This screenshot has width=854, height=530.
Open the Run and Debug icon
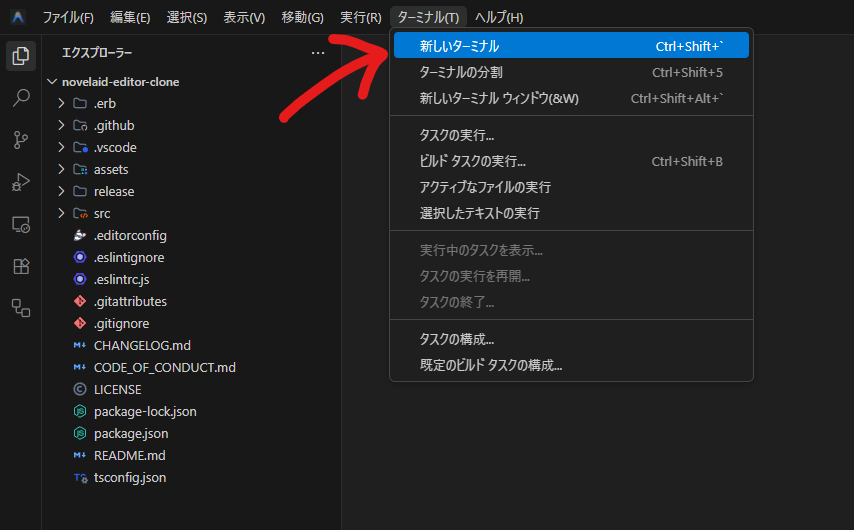20,182
